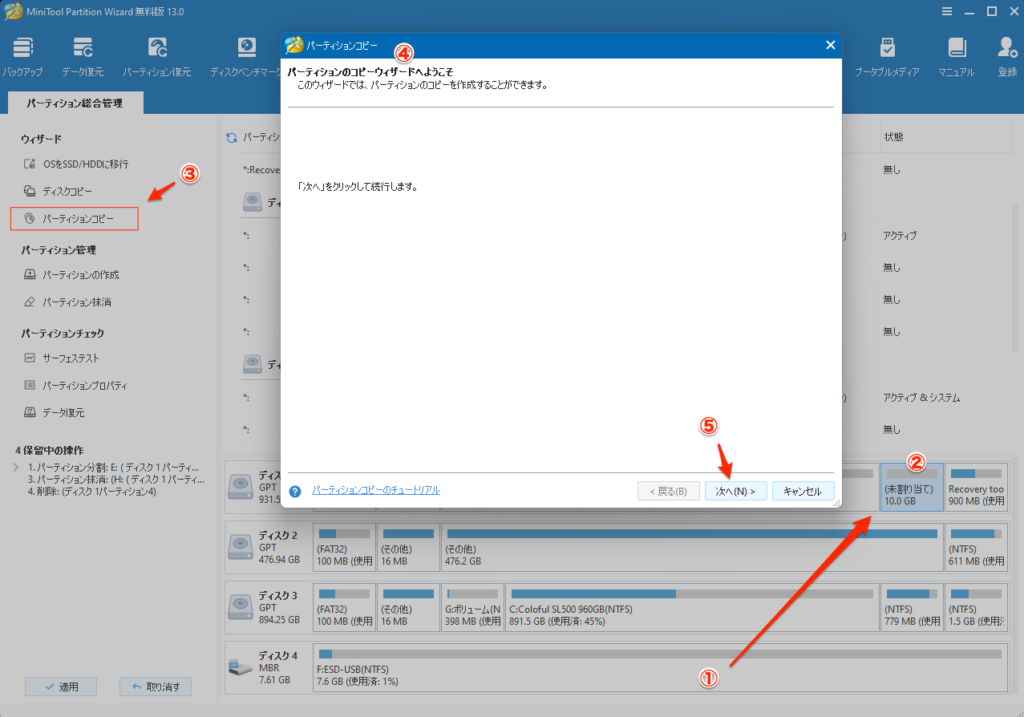The image size is (1024, 717).
Task: Run サーフェステスト from the sidebar
Action: (69, 358)
